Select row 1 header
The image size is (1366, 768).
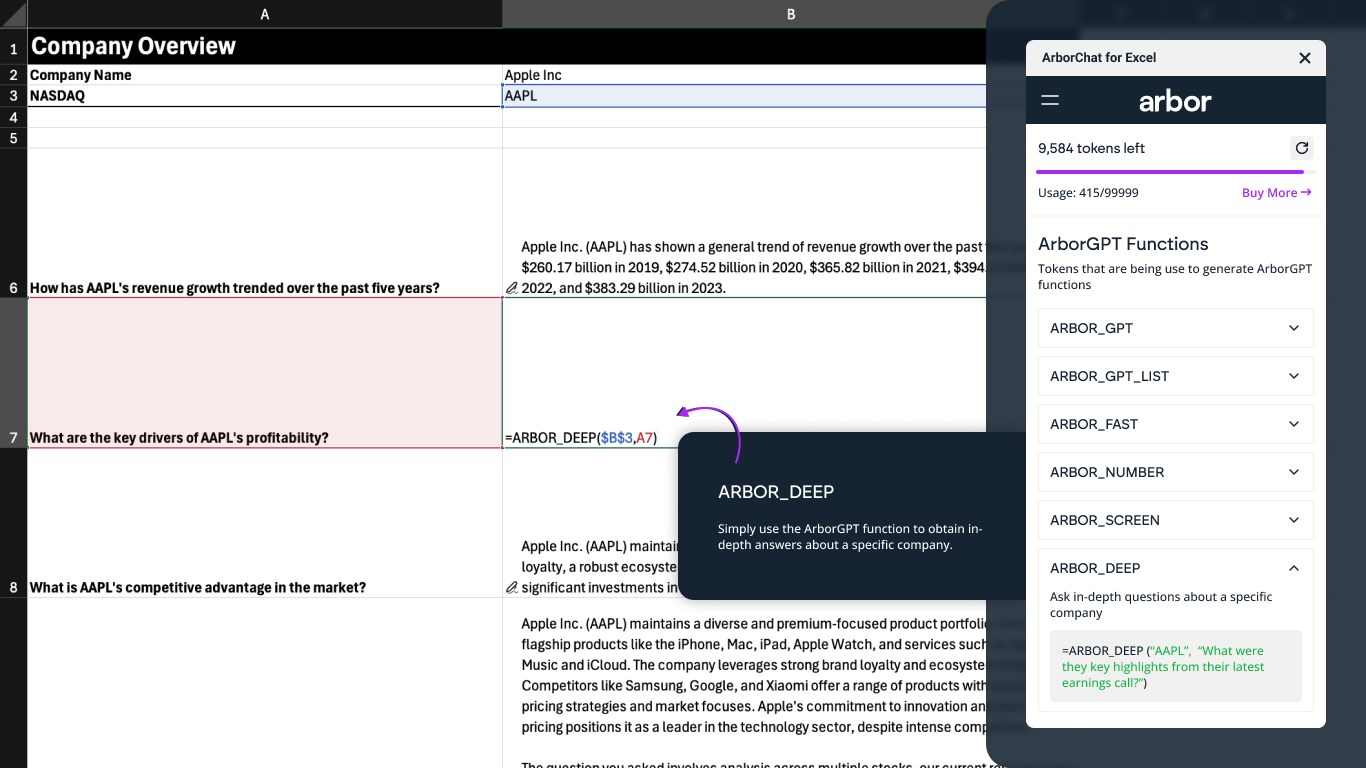14,47
